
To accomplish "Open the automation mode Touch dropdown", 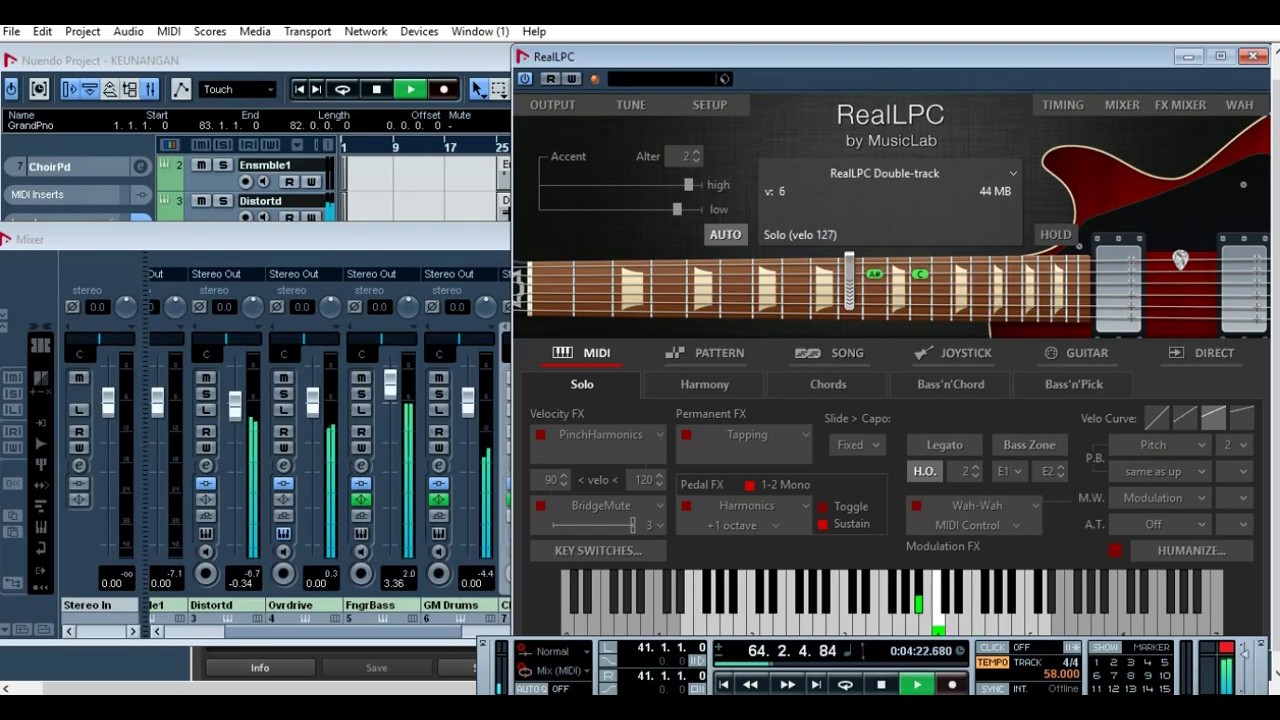I will 238,90.
